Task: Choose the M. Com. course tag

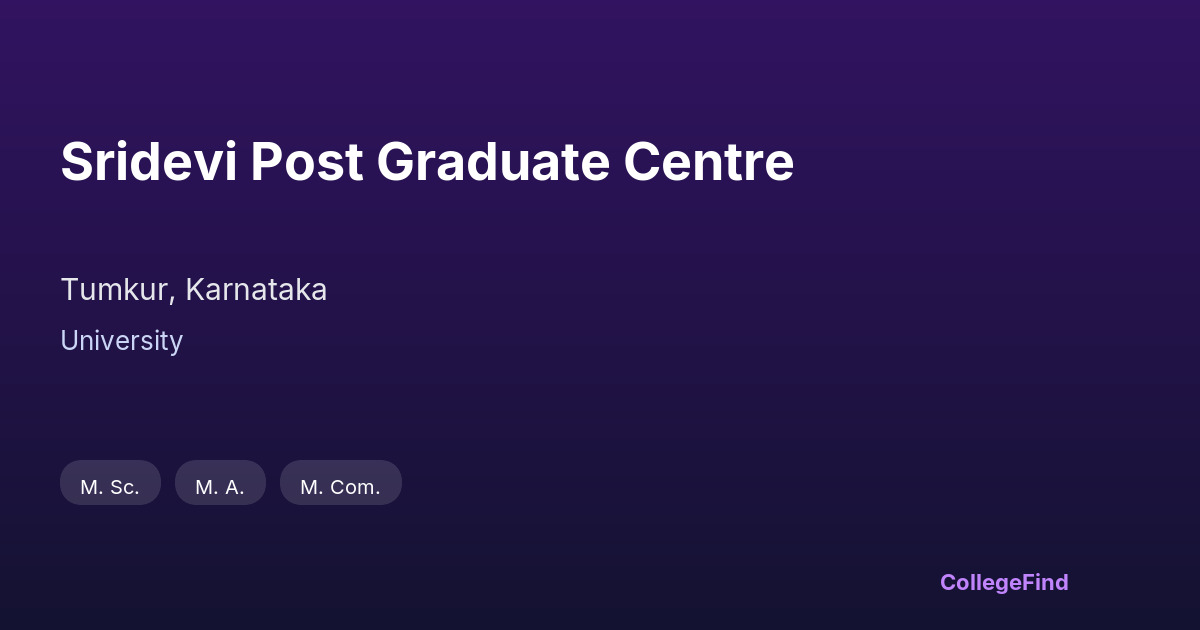Action: (x=340, y=483)
